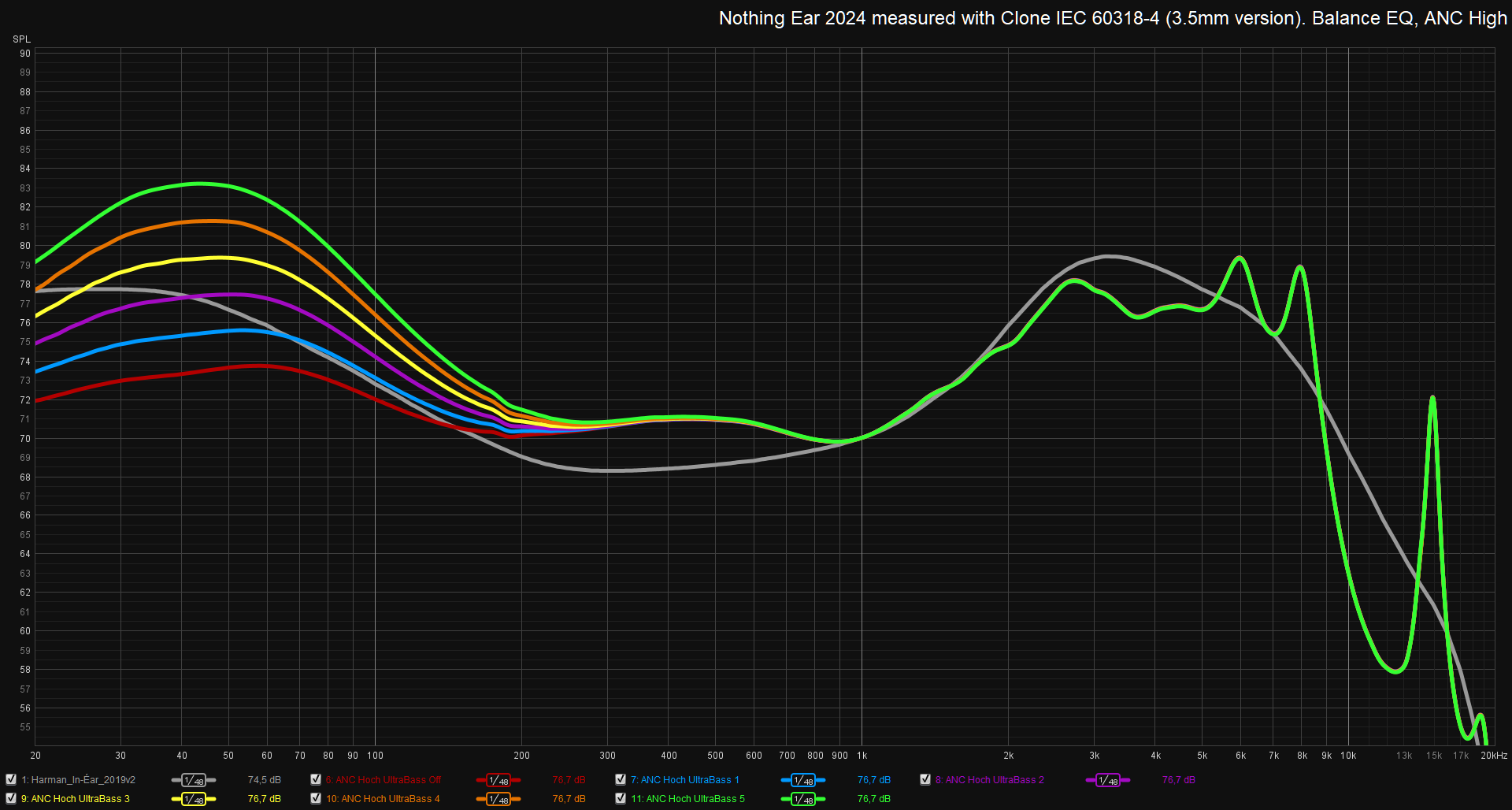Viewport: 1512px width, 810px height.
Task: Select the '9: ANC Hoch UltraBass 3' trace label
Action: 76,799
